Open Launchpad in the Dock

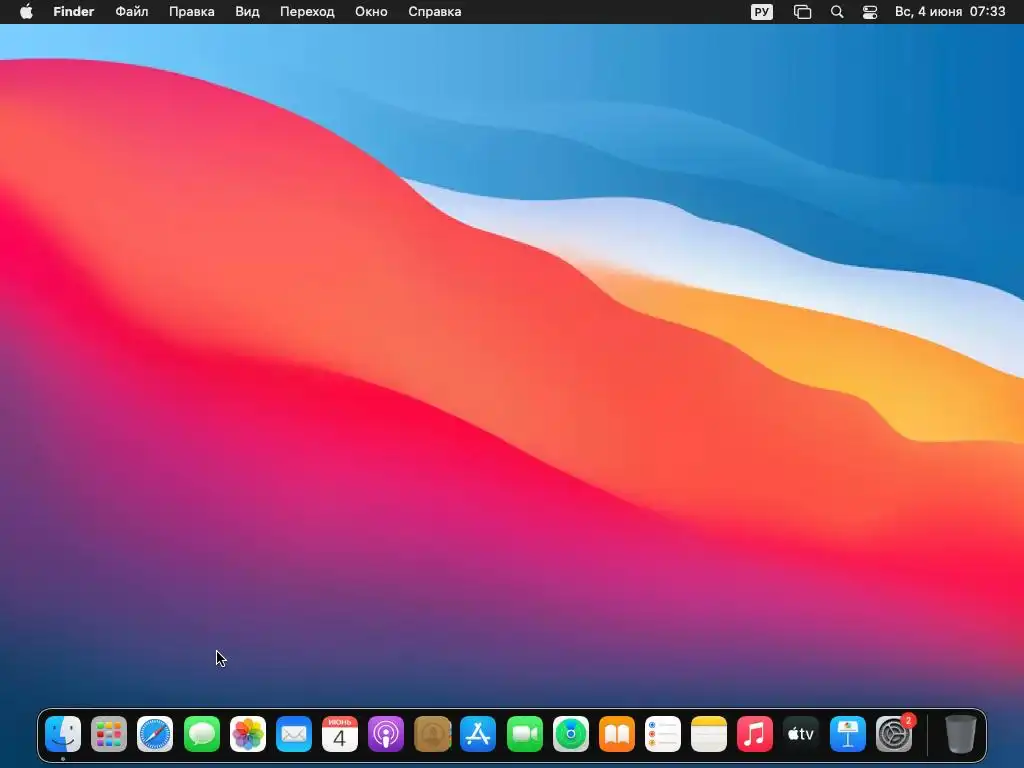pos(109,734)
